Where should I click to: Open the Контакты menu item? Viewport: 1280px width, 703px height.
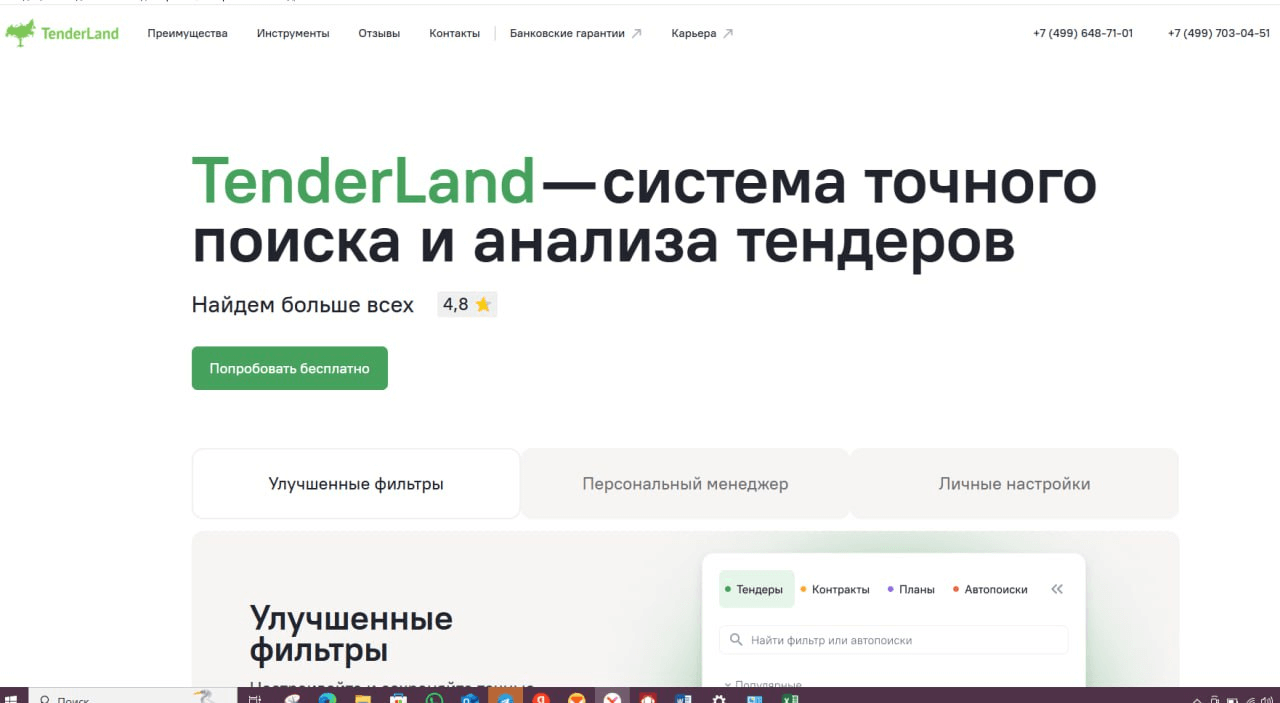(x=455, y=33)
